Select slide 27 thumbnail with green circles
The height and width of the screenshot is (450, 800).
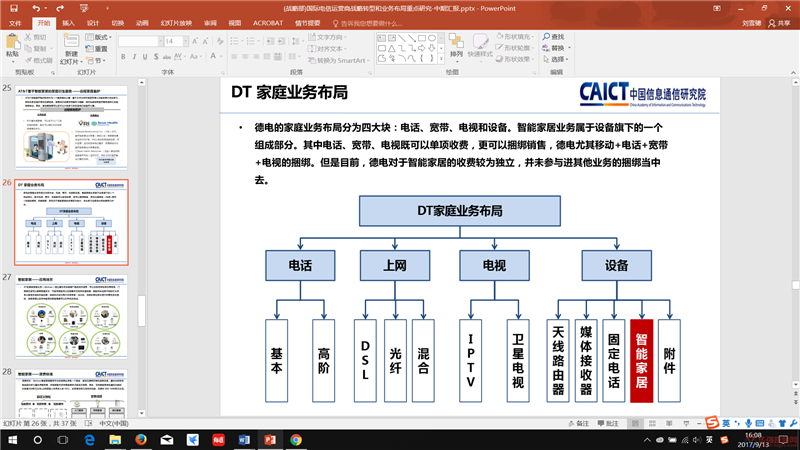coord(71,317)
